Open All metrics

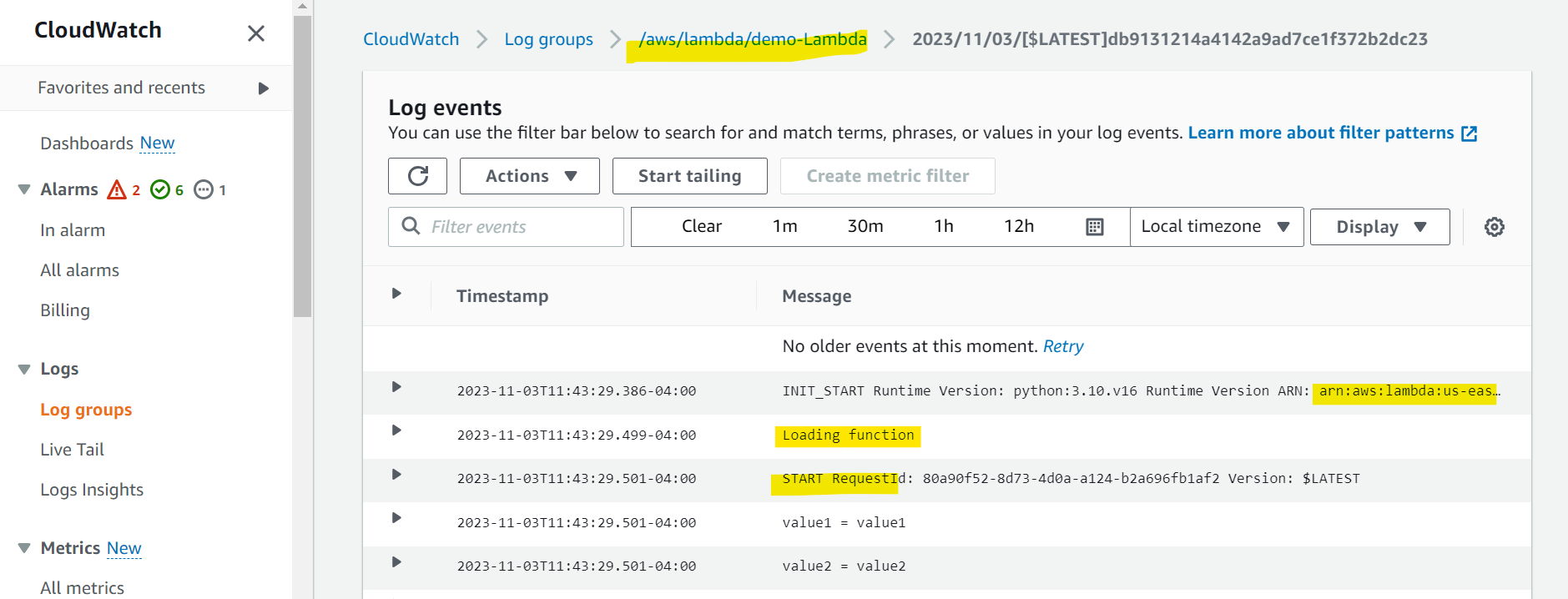(x=83, y=588)
